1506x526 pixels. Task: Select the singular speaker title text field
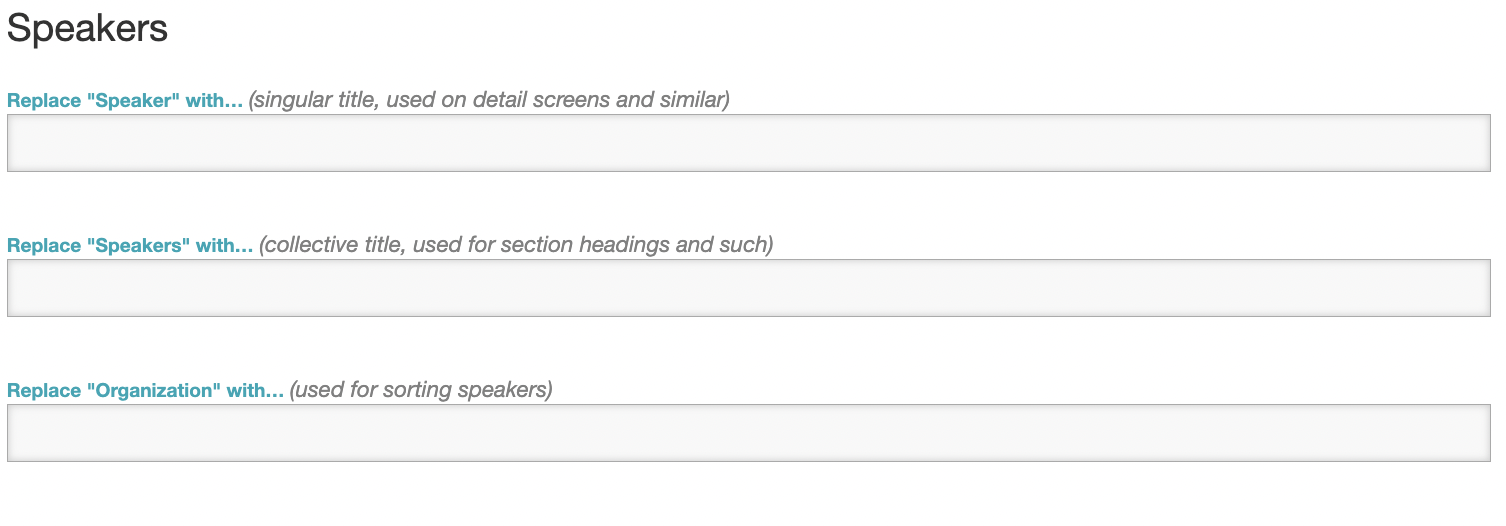point(748,143)
